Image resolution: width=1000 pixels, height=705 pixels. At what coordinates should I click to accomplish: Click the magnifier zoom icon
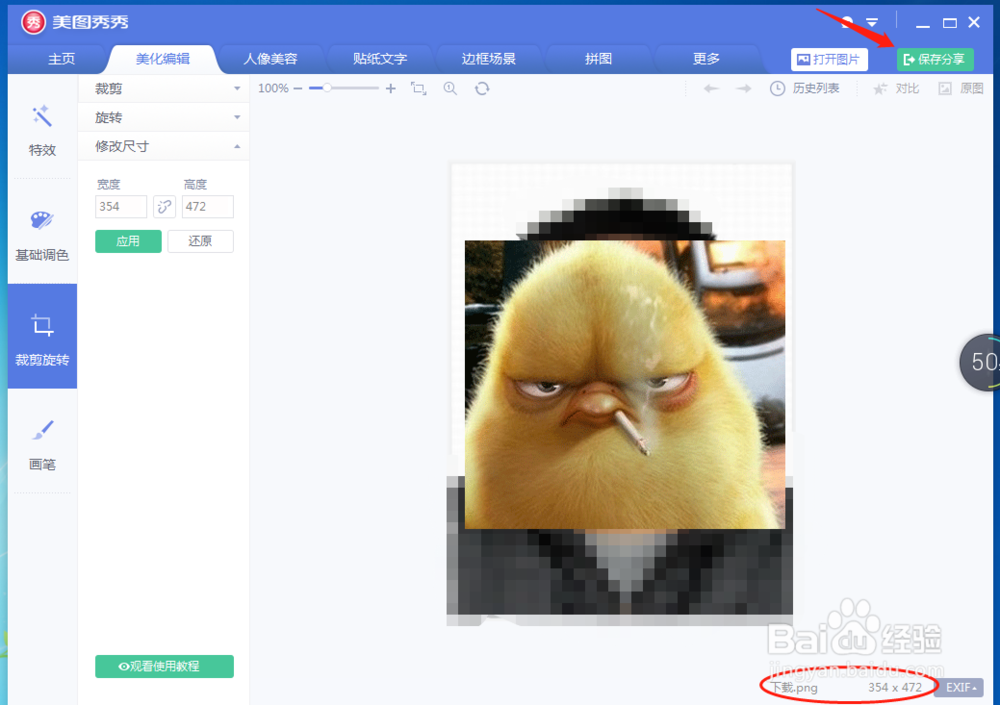pyautogui.click(x=450, y=89)
